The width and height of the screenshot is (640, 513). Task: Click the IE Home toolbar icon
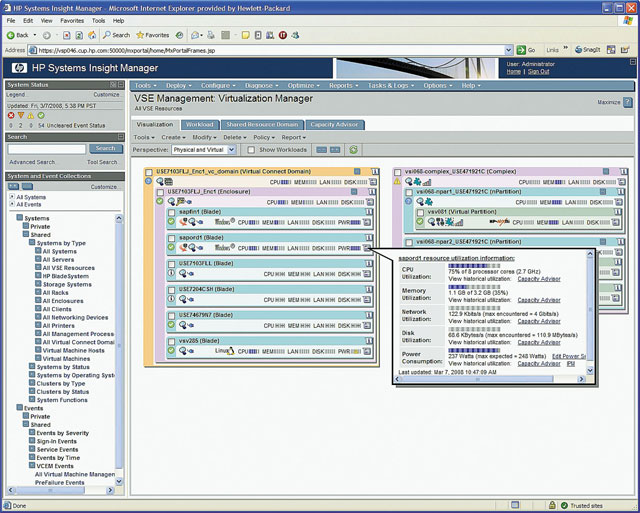(92, 35)
